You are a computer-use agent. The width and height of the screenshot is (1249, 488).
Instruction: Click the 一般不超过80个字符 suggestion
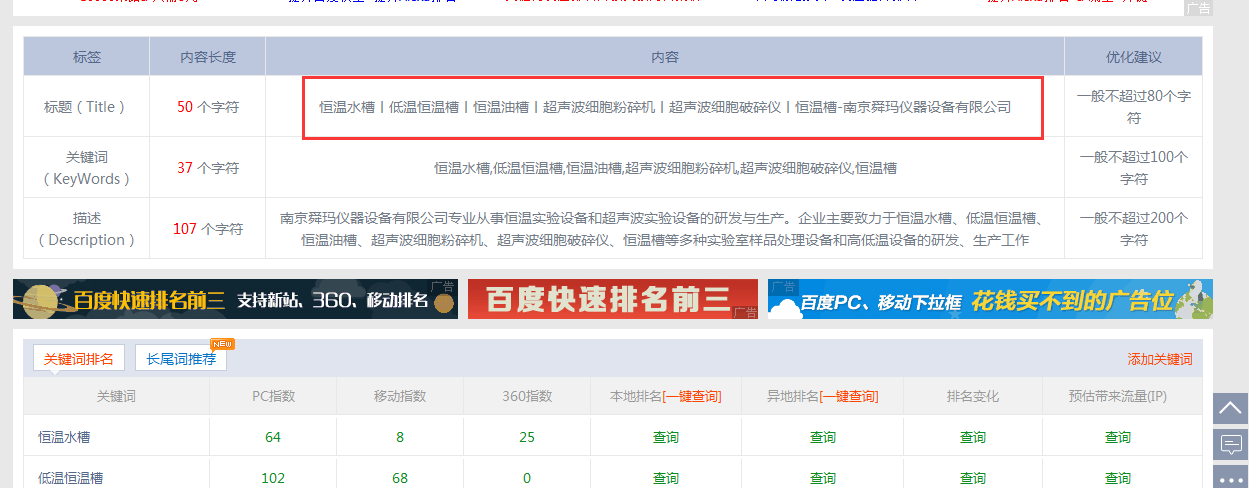click(x=1134, y=107)
